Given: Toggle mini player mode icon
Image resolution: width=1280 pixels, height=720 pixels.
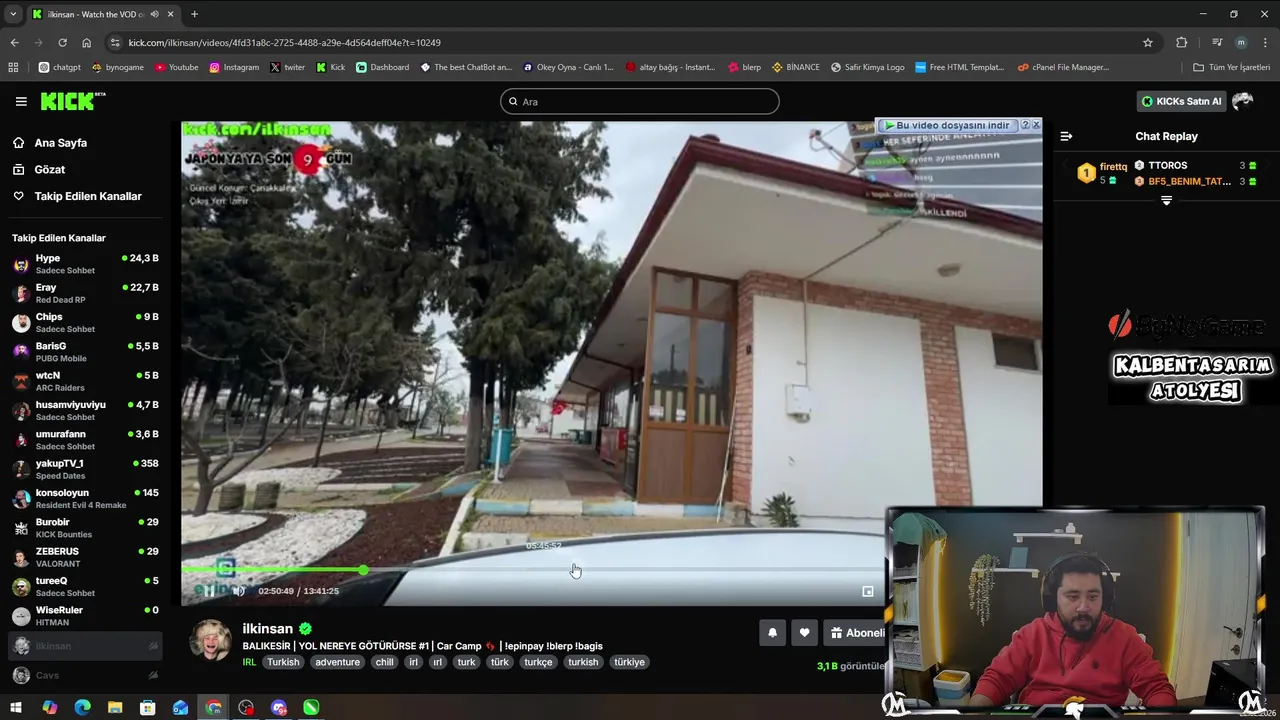Looking at the screenshot, I should pyautogui.click(x=868, y=591).
